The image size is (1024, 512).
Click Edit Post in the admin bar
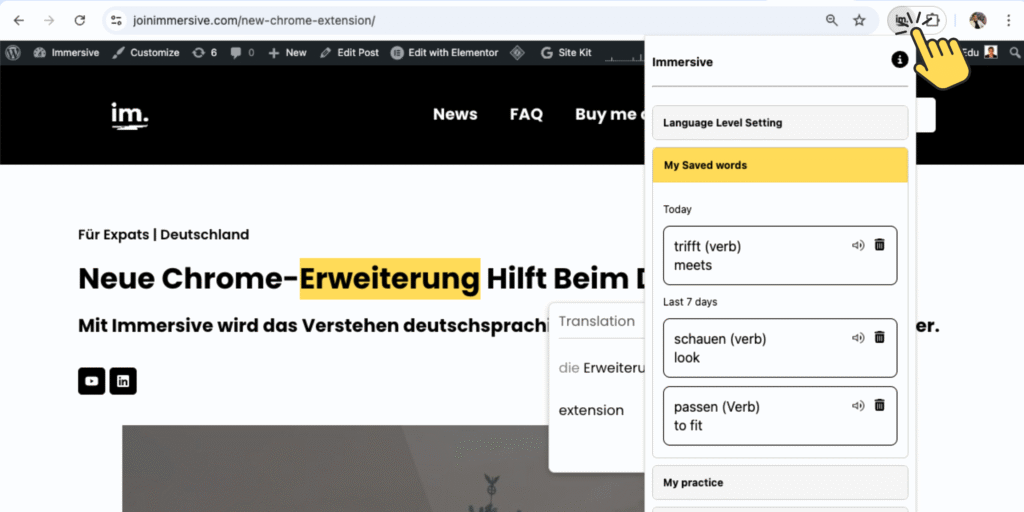coord(349,53)
